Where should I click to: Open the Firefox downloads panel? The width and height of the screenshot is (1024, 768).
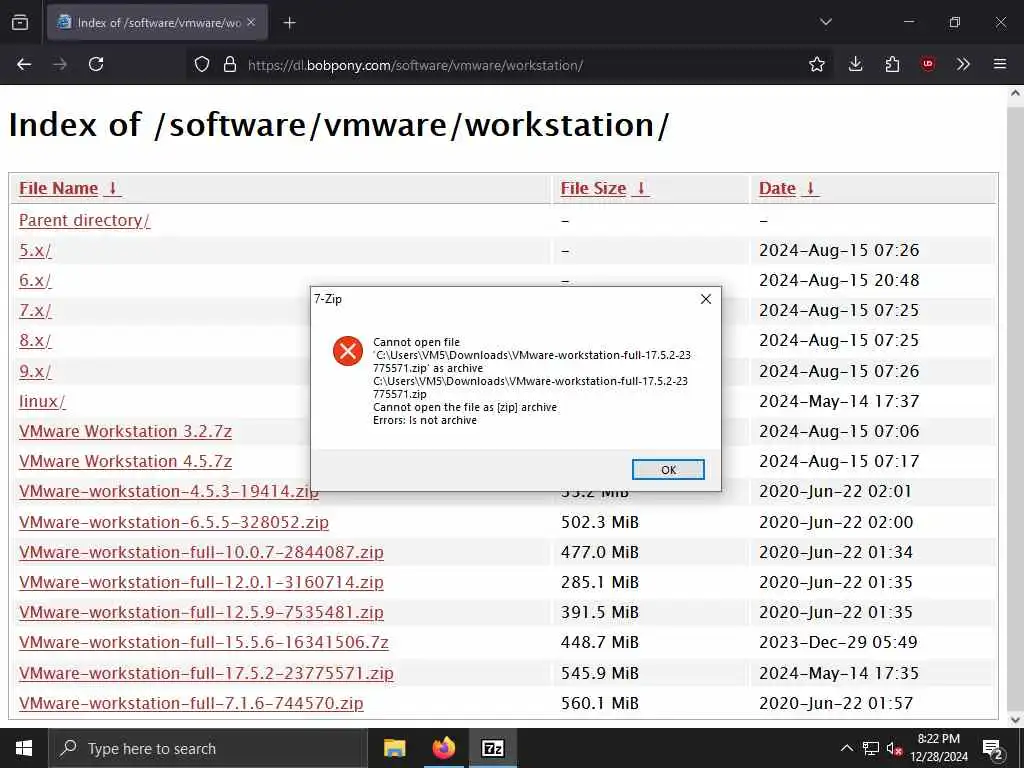pos(856,64)
